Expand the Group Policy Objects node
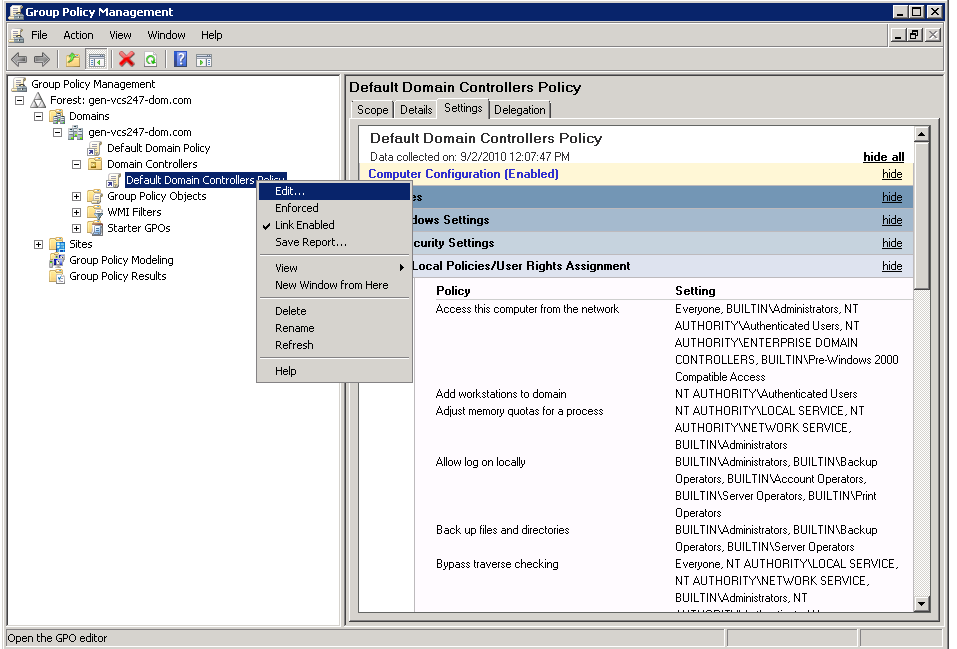The image size is (957, 649). (x=77, y=196)
